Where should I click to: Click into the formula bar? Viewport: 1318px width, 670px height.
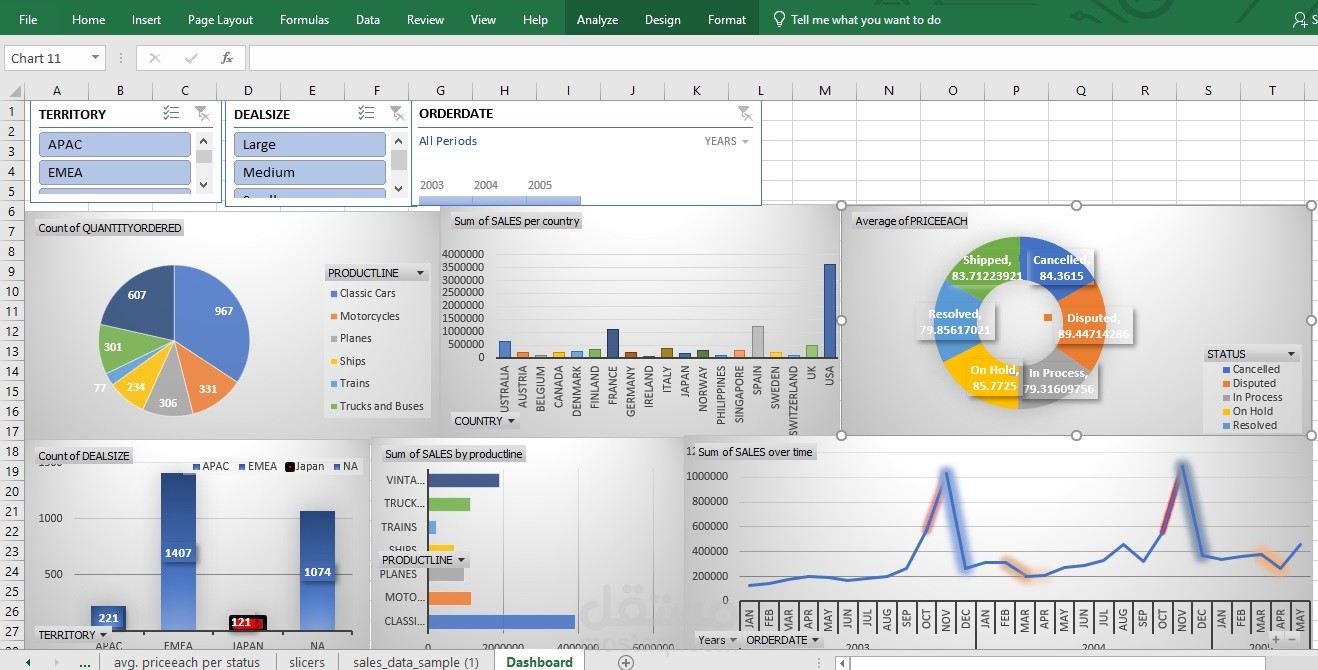click(x=783, y=58)
